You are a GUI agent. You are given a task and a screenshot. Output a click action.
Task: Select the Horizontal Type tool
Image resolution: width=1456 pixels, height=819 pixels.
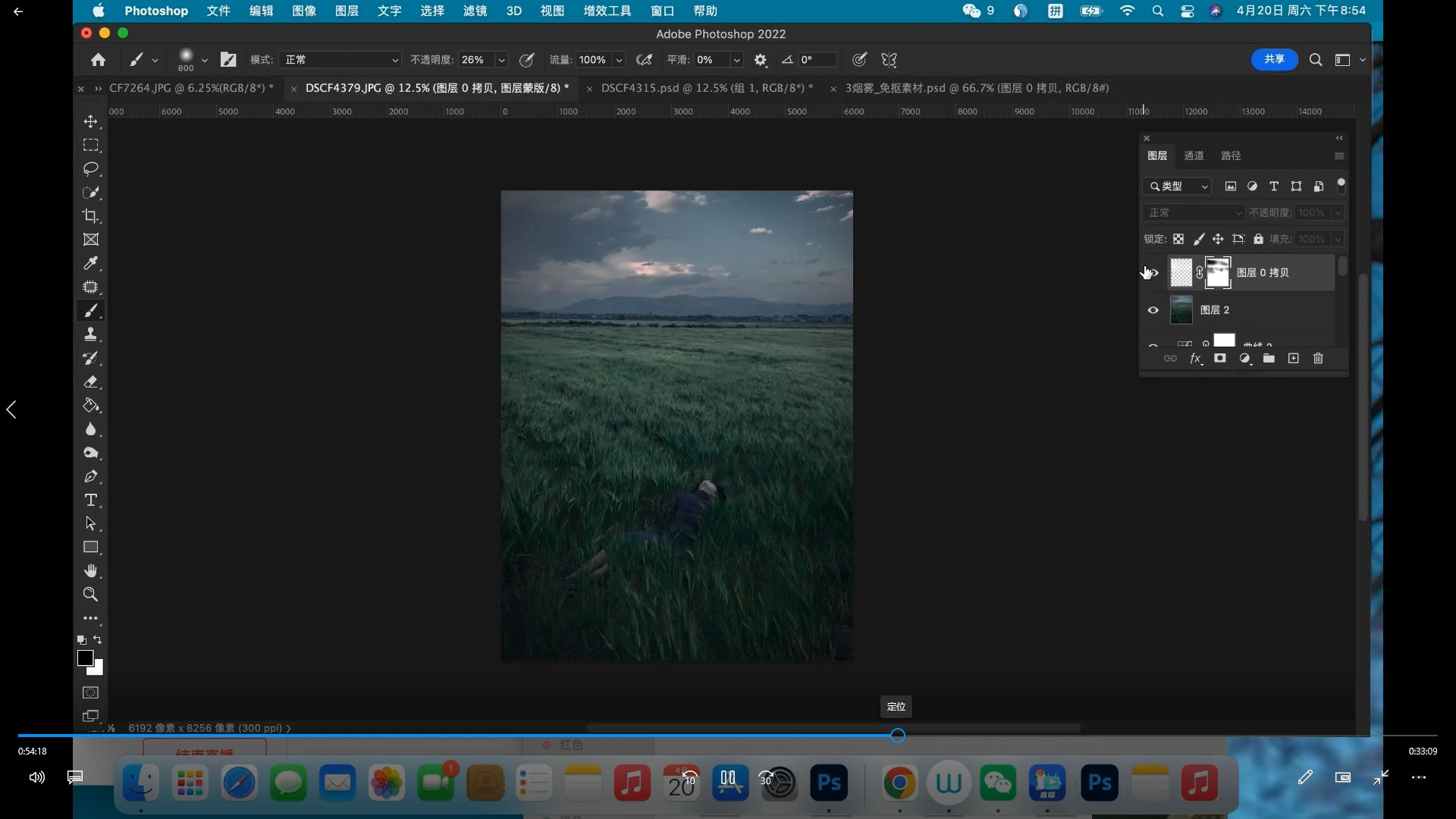[x=91, y=500]
